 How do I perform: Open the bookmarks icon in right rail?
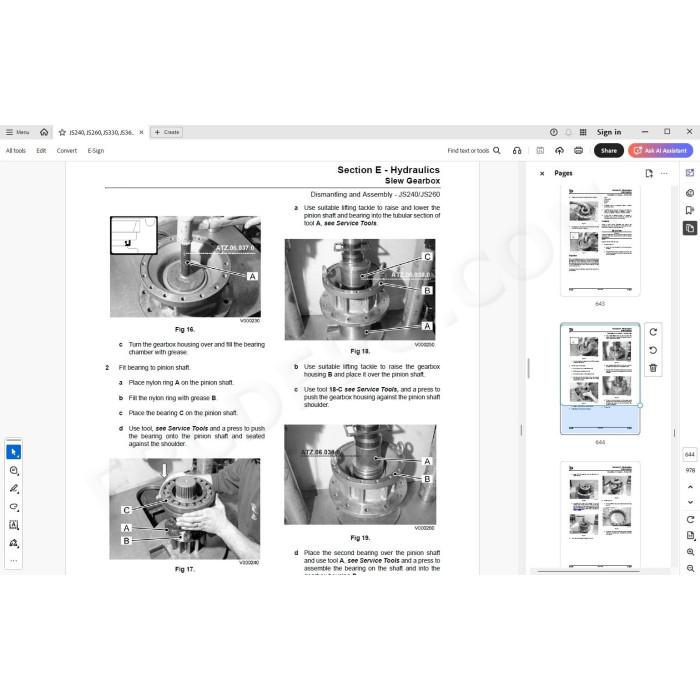690,210
